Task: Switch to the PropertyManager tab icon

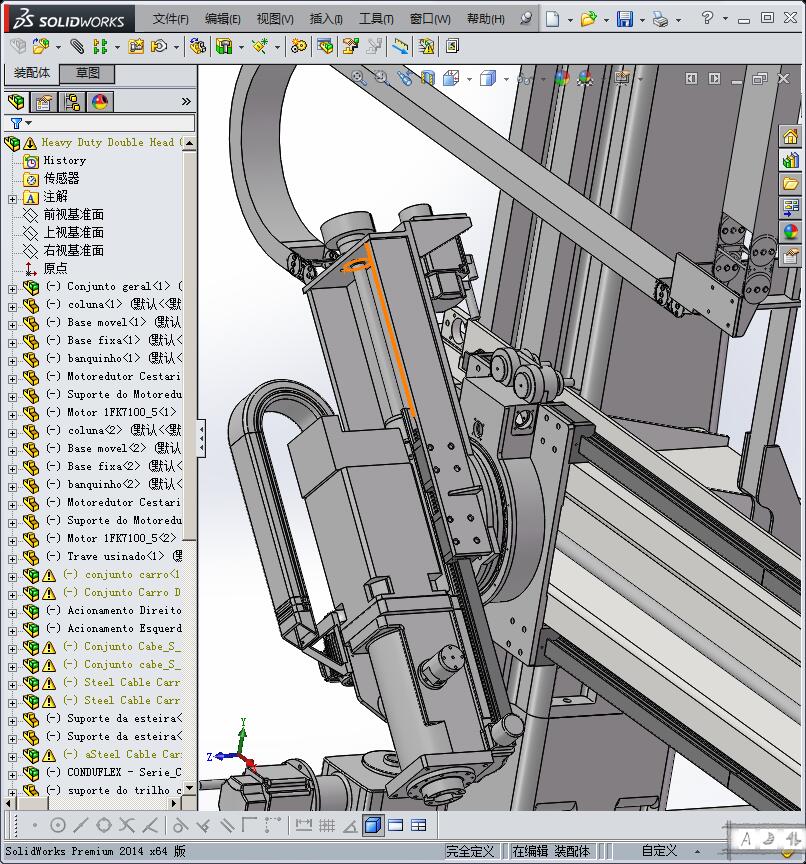Action: (x=44, y=101)
